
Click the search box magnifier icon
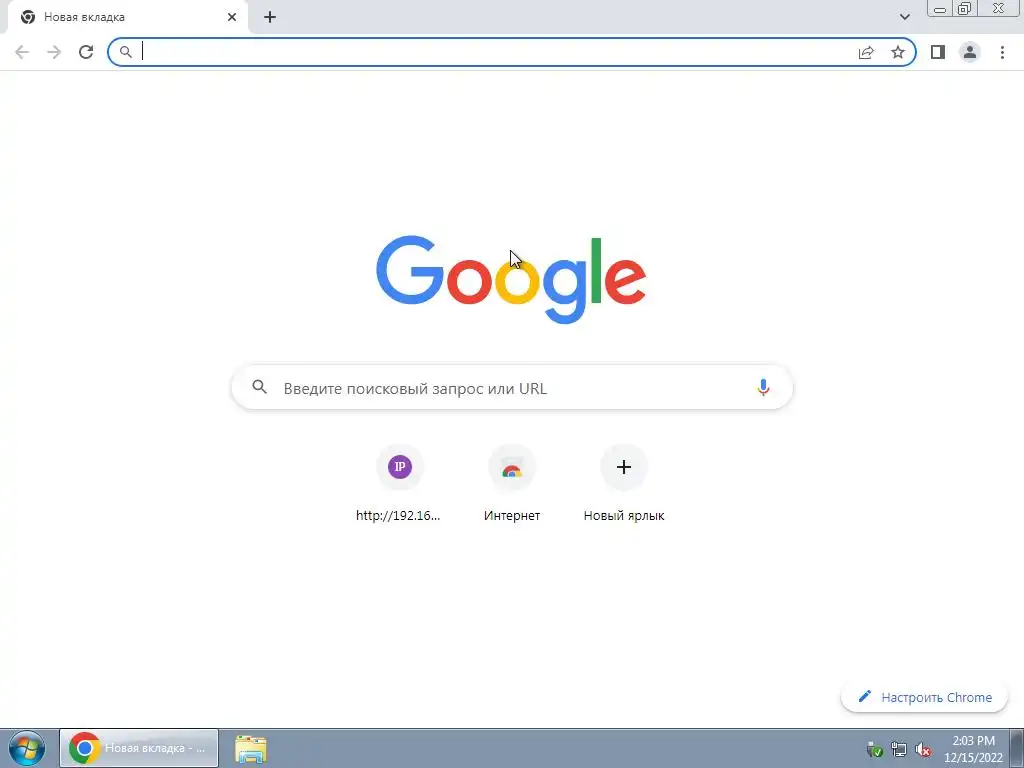(x=259, y=387)
